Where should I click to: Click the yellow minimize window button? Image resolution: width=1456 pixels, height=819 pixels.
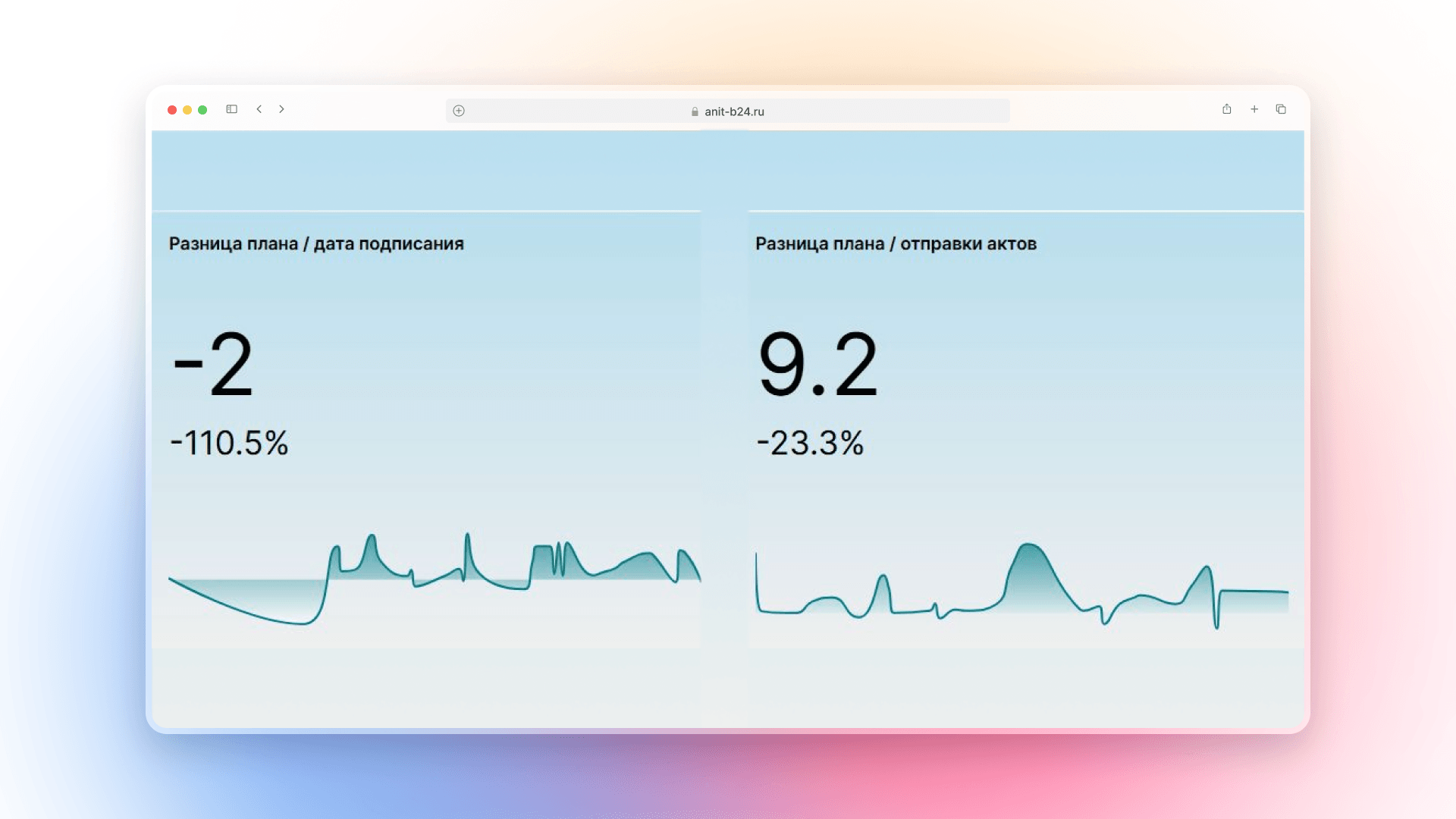(187, 110)
